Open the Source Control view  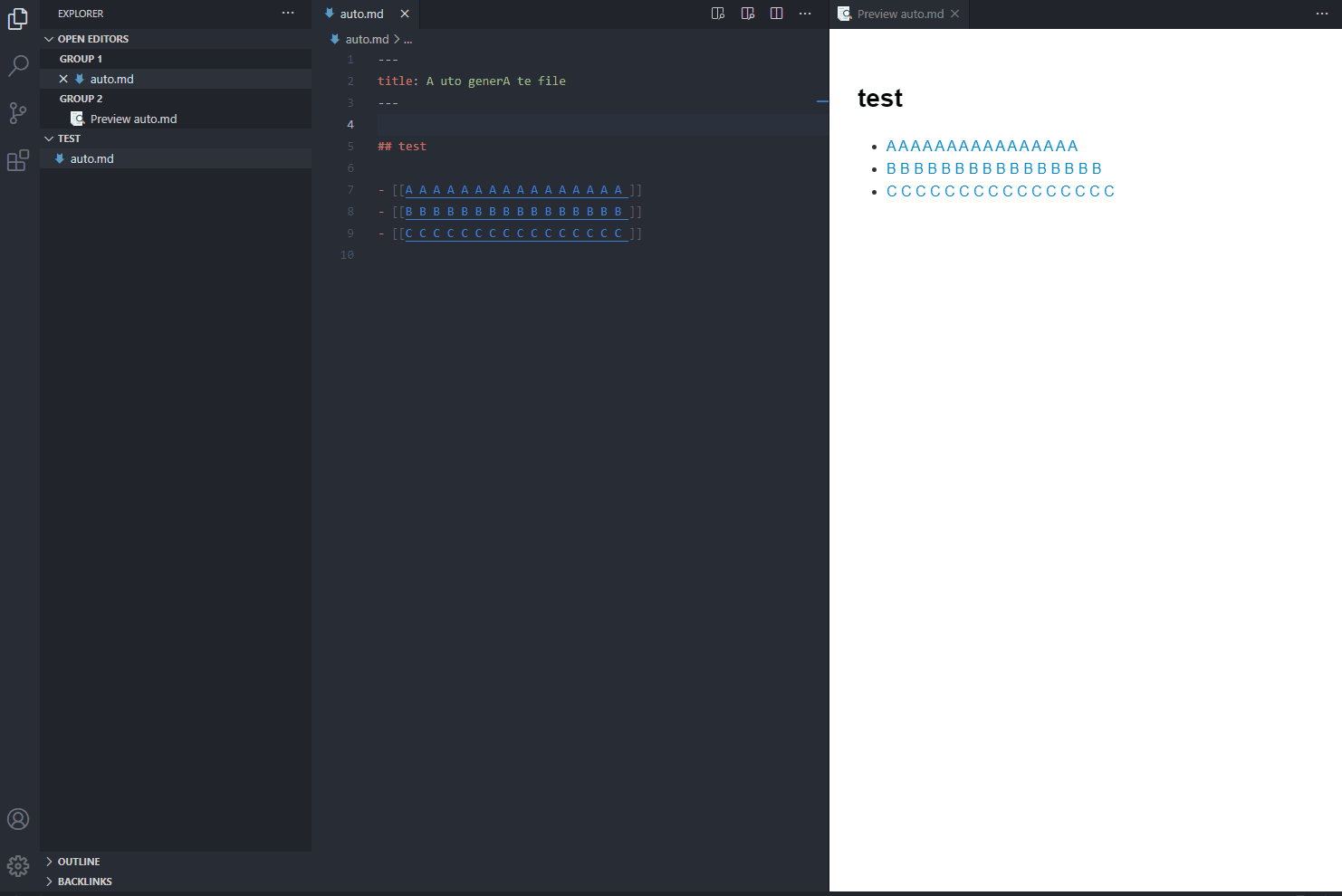point(18,112)
